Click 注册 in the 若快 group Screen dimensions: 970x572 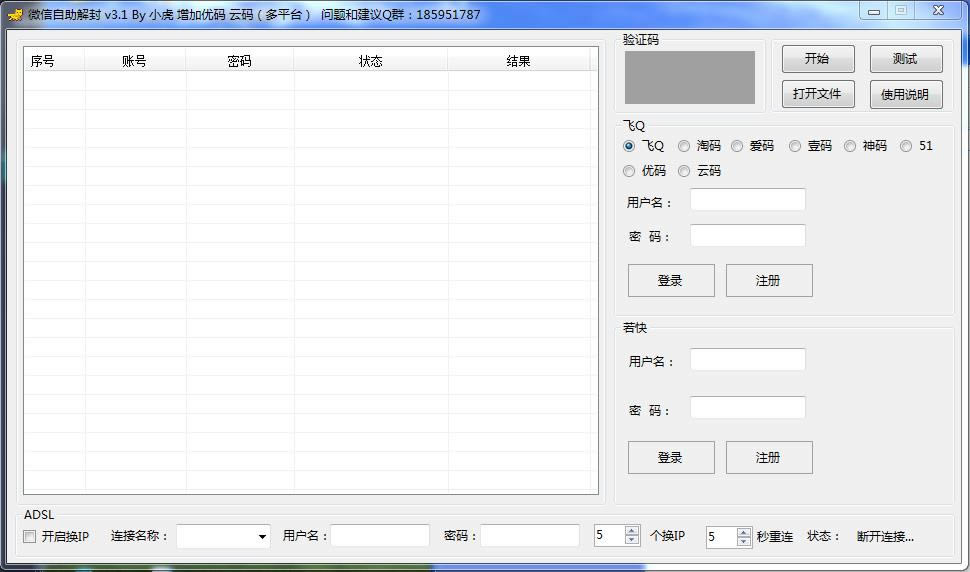point(769,458)
